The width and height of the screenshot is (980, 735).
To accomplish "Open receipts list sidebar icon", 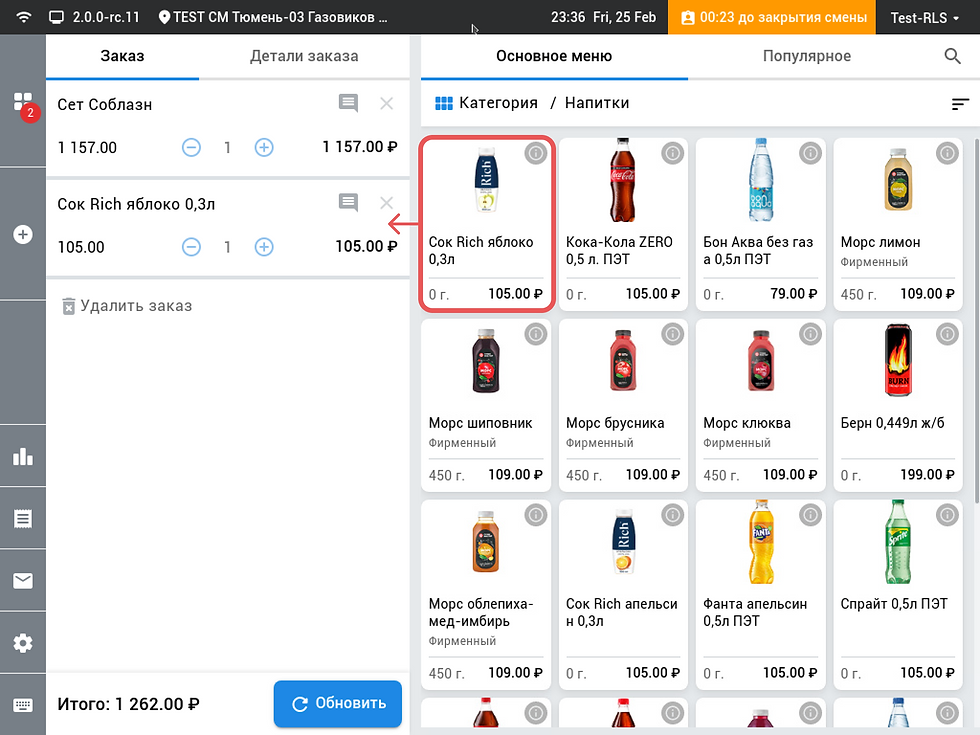I will (23, 519).
